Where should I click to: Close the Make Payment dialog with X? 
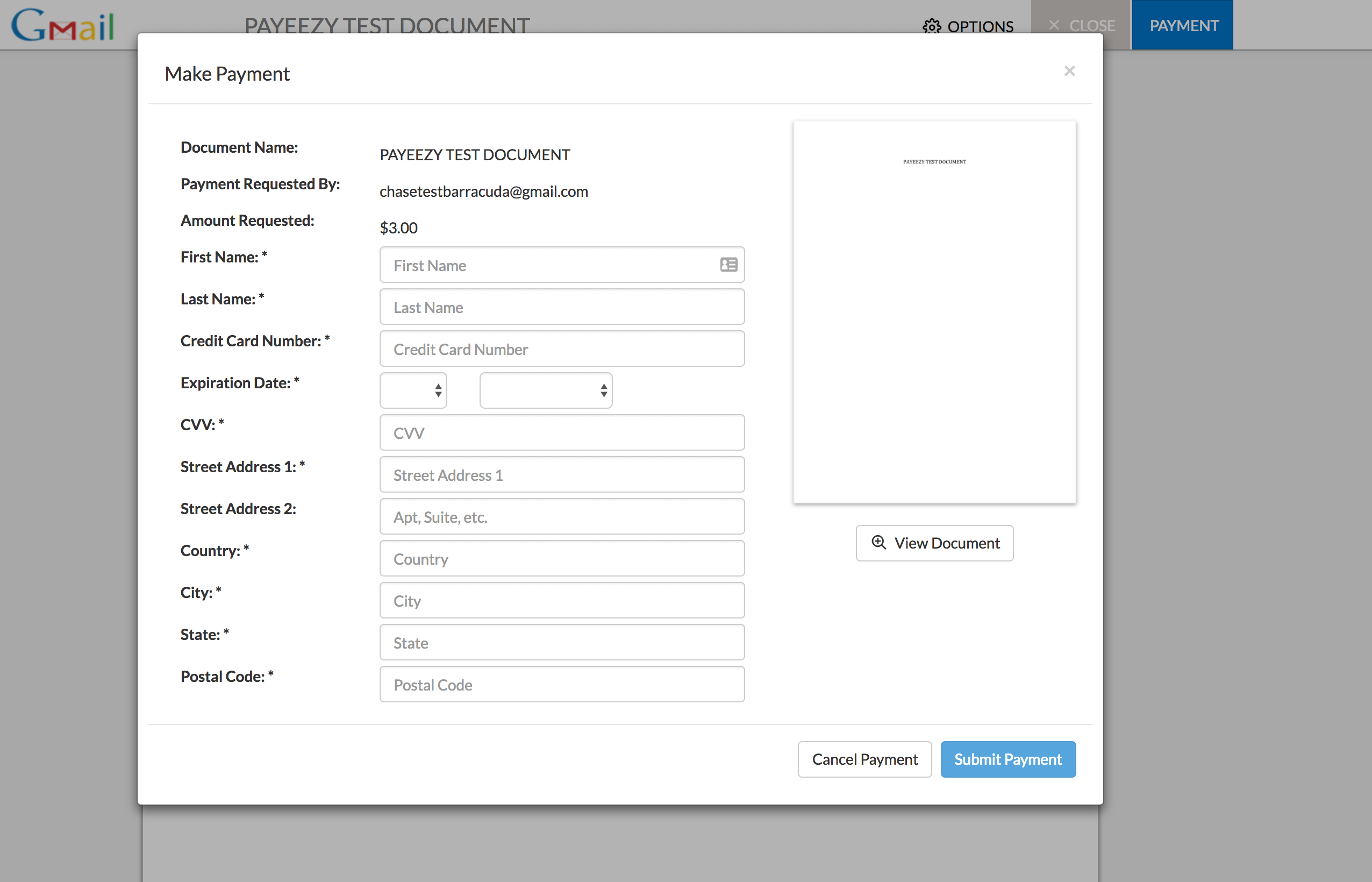(1069, 71)
